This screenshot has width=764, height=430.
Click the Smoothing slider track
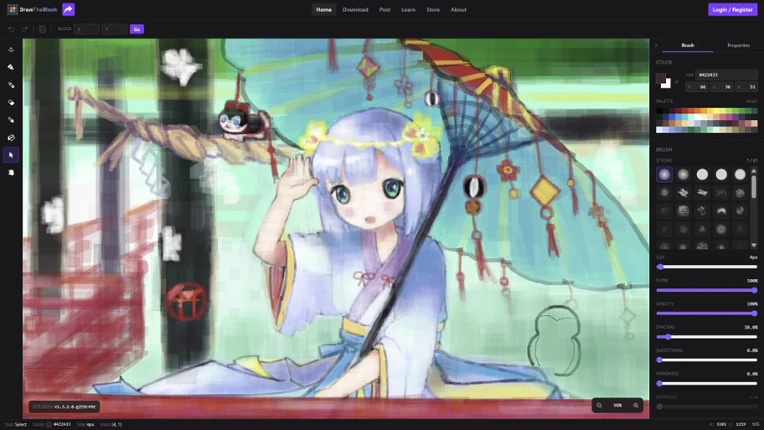tap(707, 360)
